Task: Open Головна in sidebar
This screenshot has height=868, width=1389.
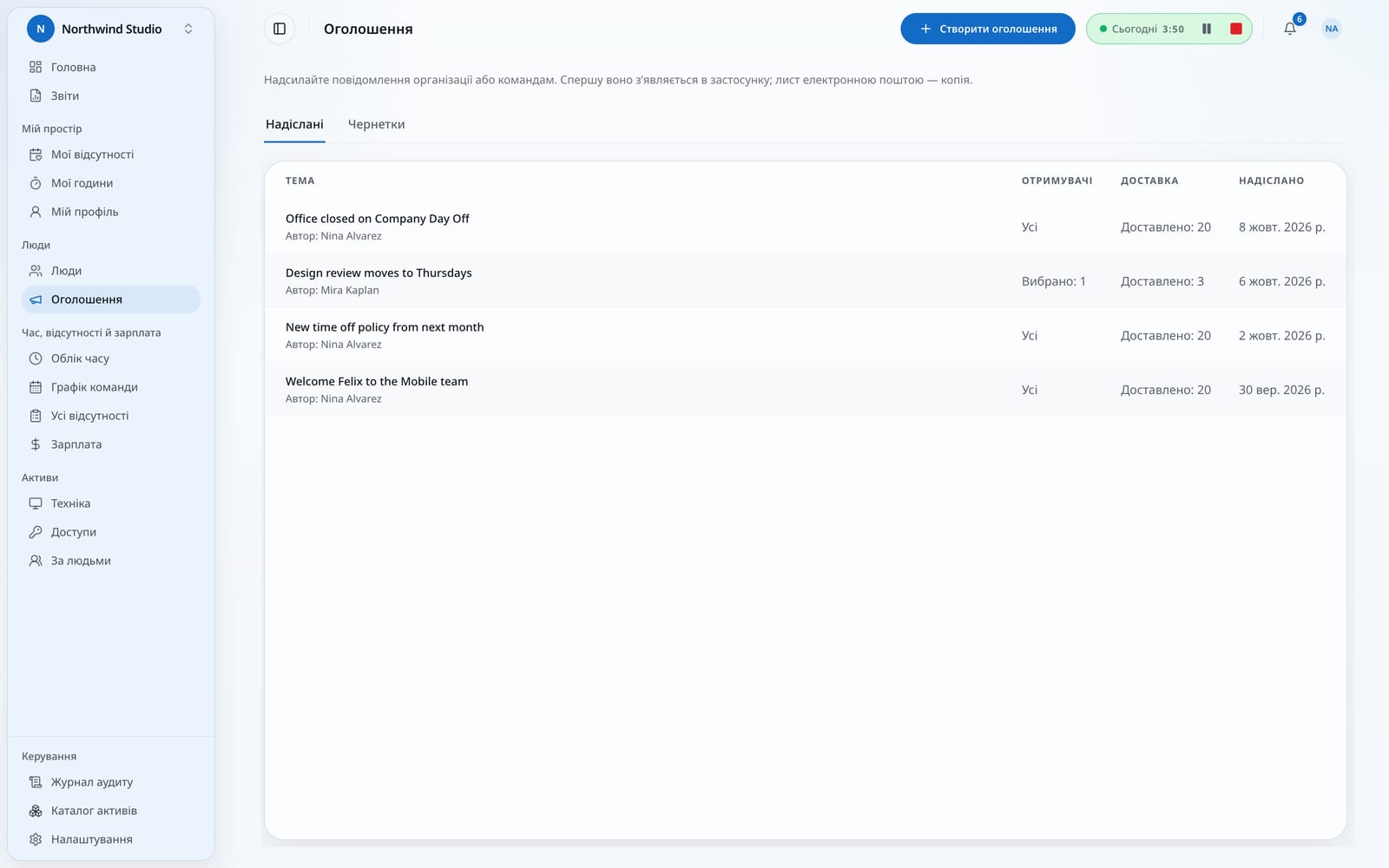Action: (111, 67)
